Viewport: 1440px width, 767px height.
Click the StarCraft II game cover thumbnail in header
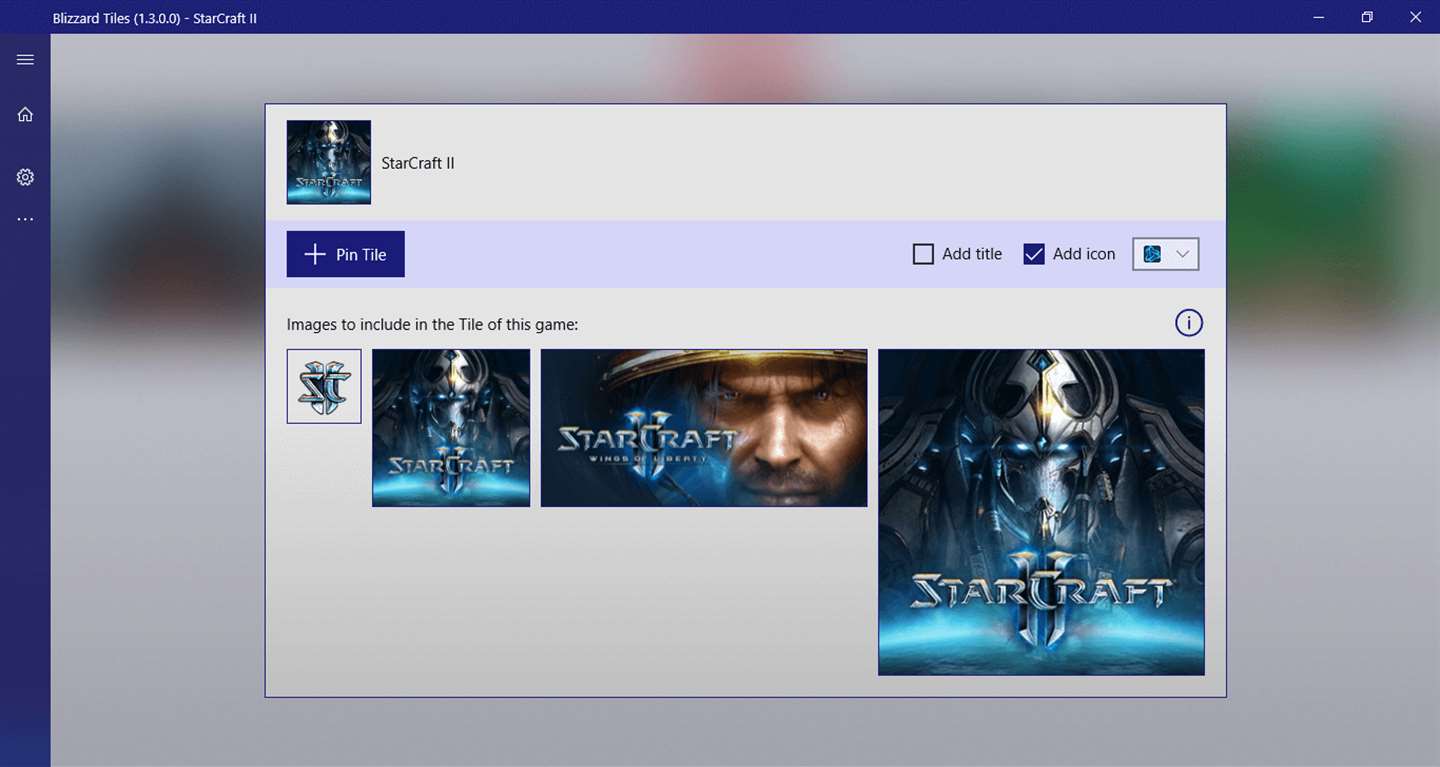coord(329,162)
